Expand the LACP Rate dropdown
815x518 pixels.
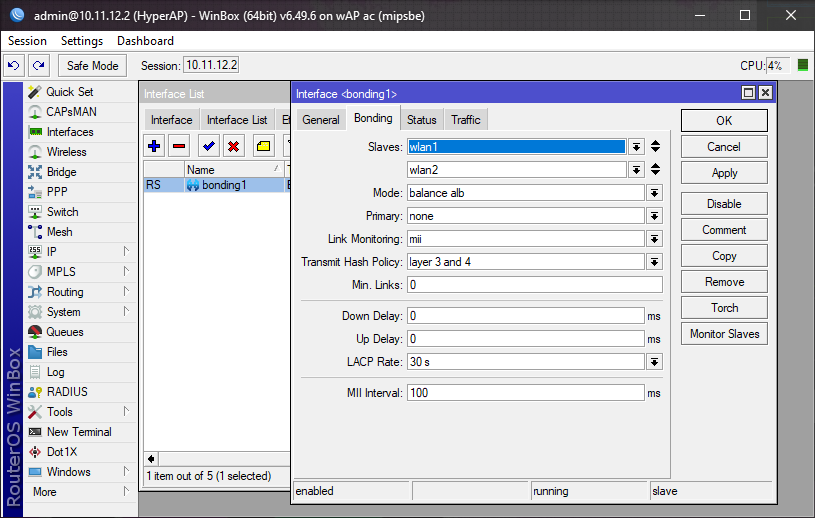coord(654,362)
